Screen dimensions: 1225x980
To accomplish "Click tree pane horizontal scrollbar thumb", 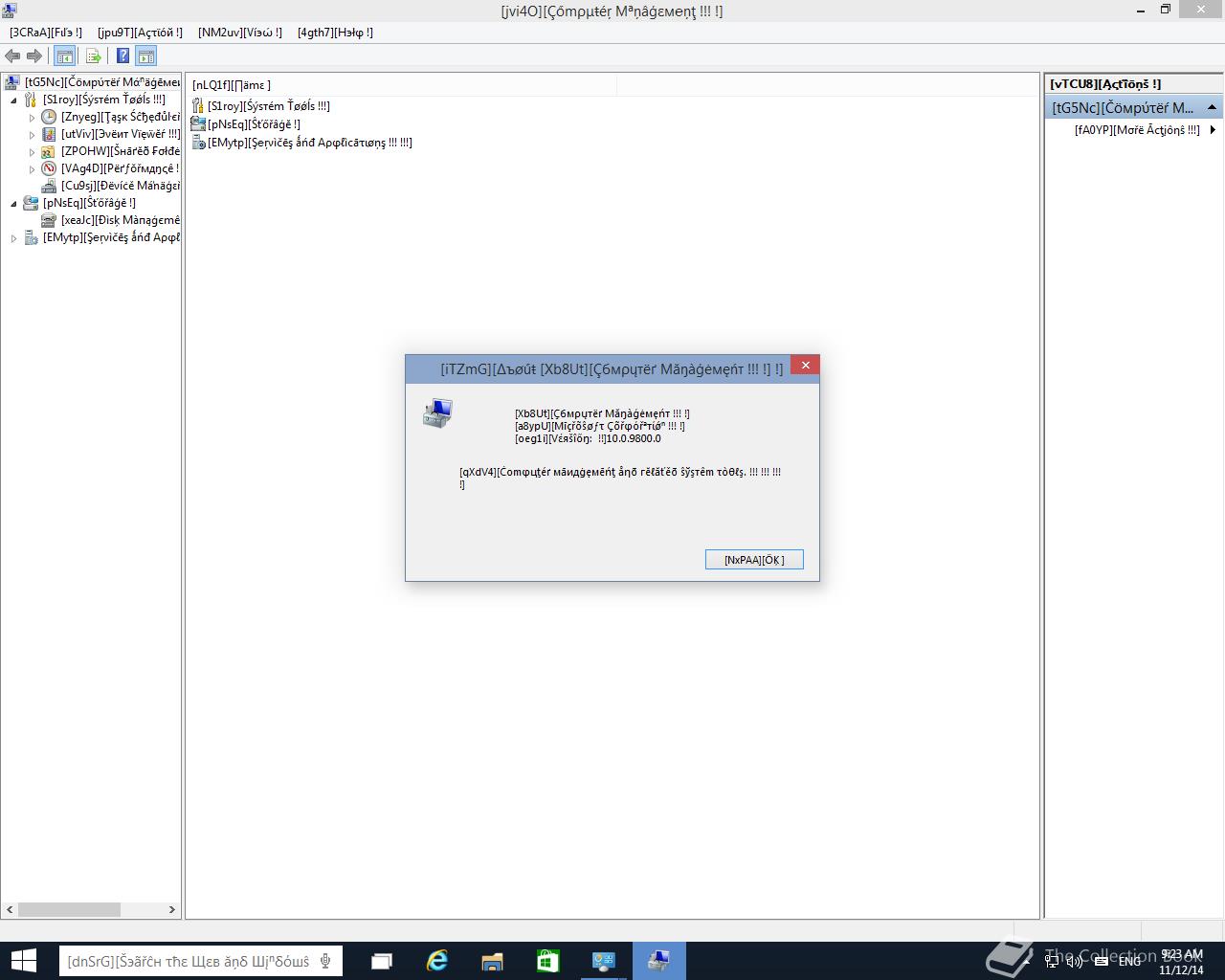I will point(69,909).
